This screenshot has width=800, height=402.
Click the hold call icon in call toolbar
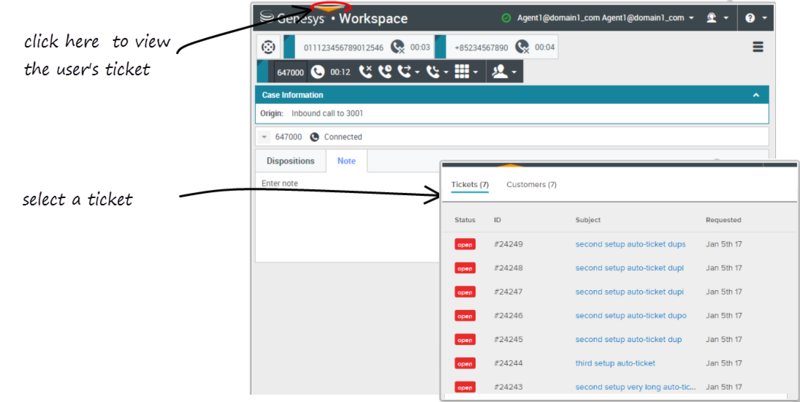tap(385, 72)
